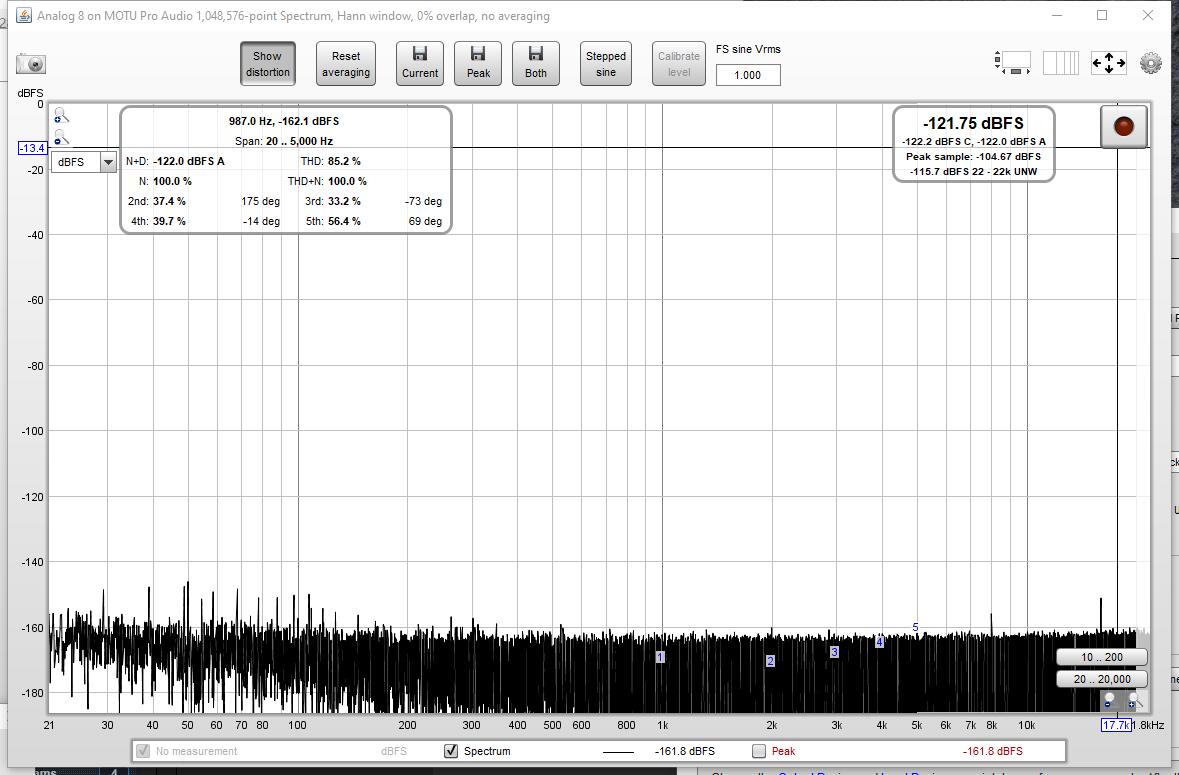Click the -121.75 dBFS level readout

coord(973,123)
